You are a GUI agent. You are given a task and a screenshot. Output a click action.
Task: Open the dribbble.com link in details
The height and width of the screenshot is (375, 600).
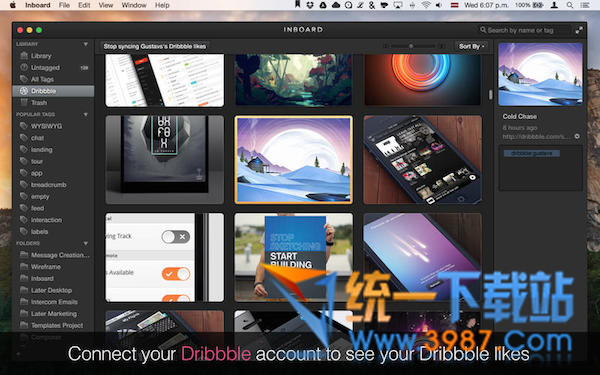click(x=535, y=136)
